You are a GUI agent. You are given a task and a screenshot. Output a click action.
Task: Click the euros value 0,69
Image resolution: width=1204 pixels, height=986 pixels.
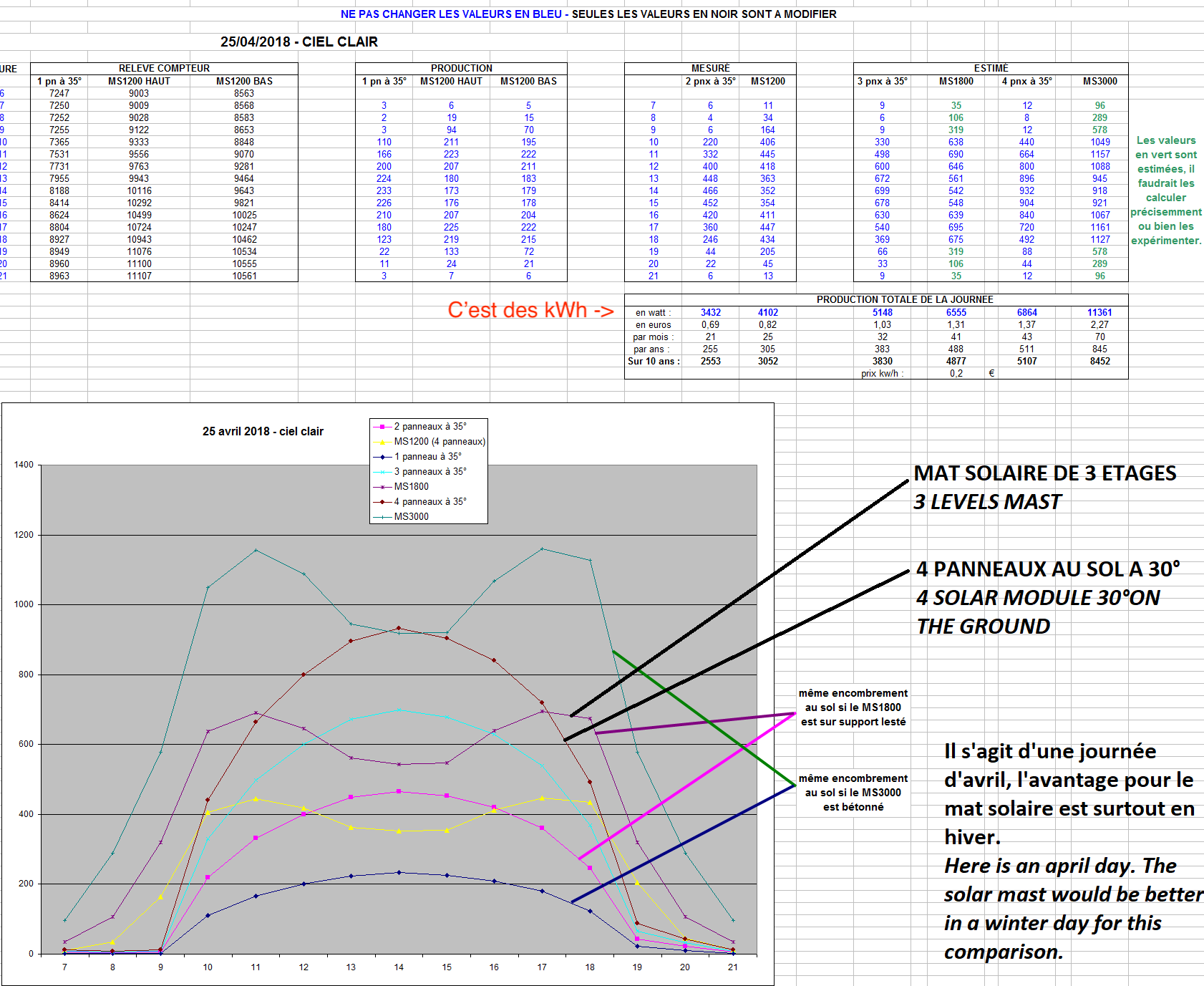coord(710,324)
